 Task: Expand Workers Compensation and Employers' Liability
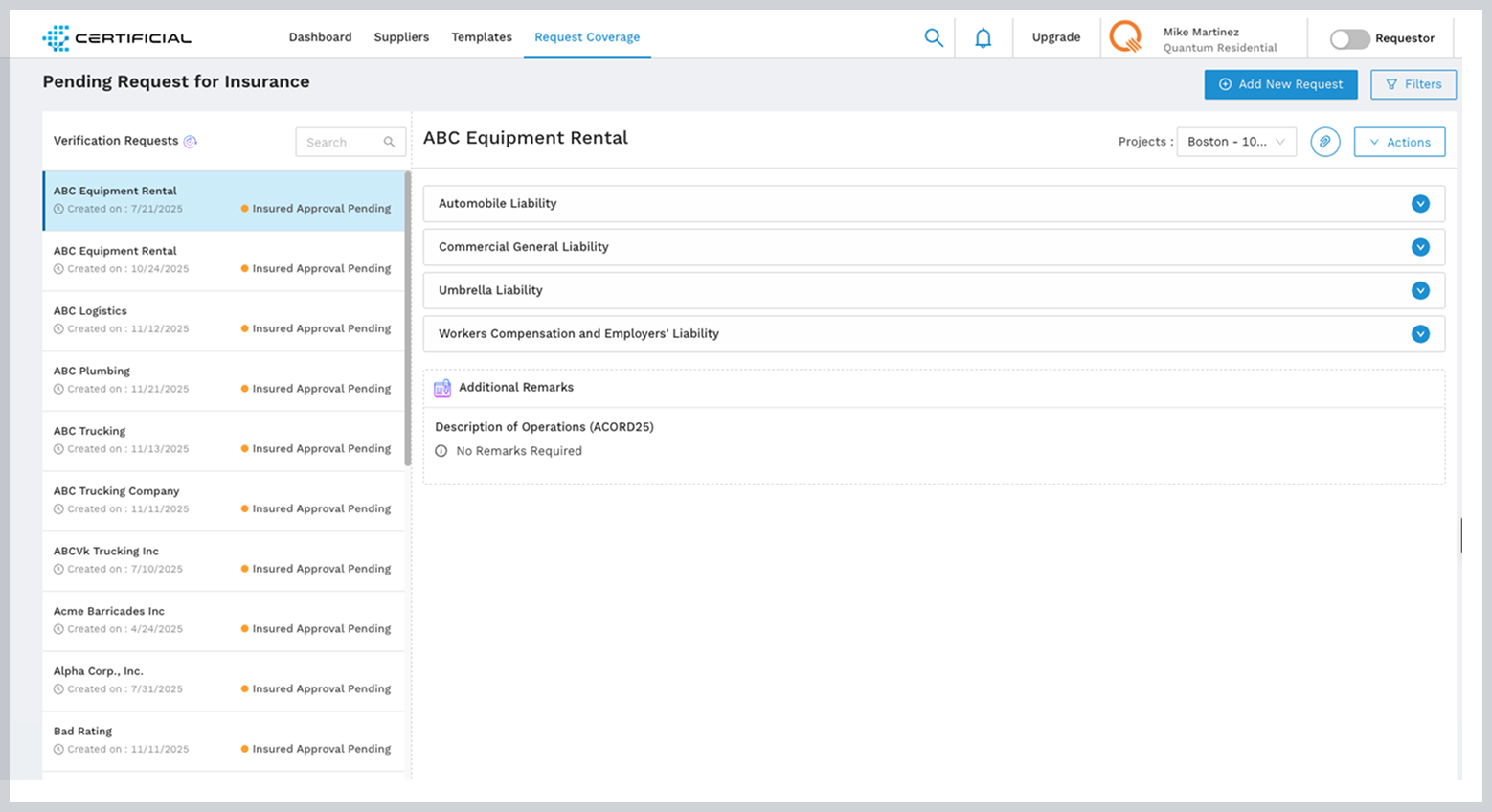pyautogui.click(x=1420, y=334)
